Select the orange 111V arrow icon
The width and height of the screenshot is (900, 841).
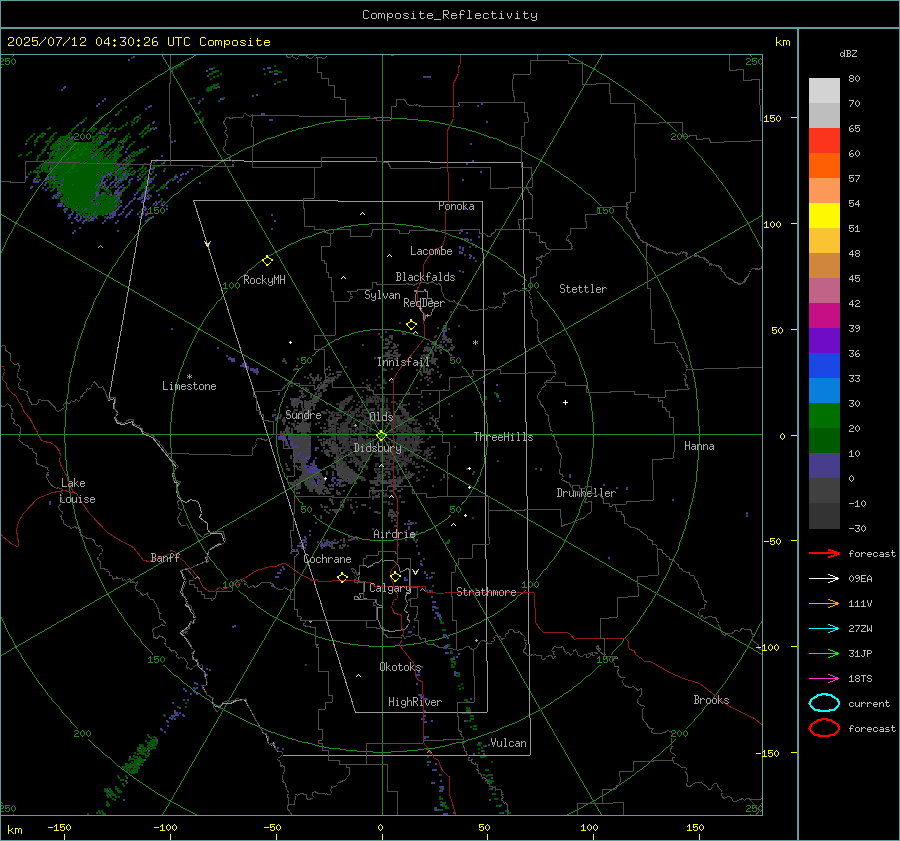pos(824,603)
